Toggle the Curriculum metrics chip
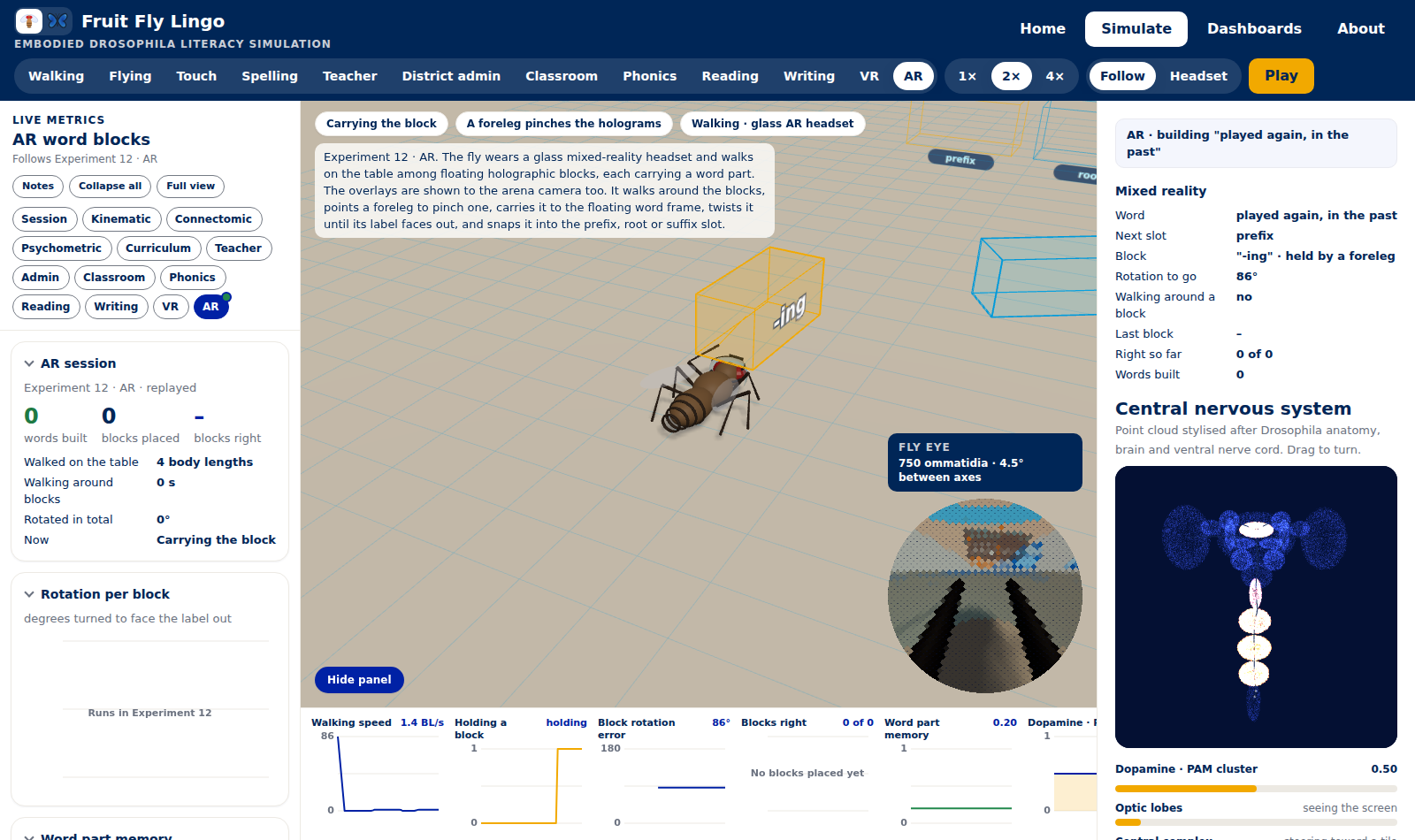This screenshot has height=840, width=1415. click(158, 248)
